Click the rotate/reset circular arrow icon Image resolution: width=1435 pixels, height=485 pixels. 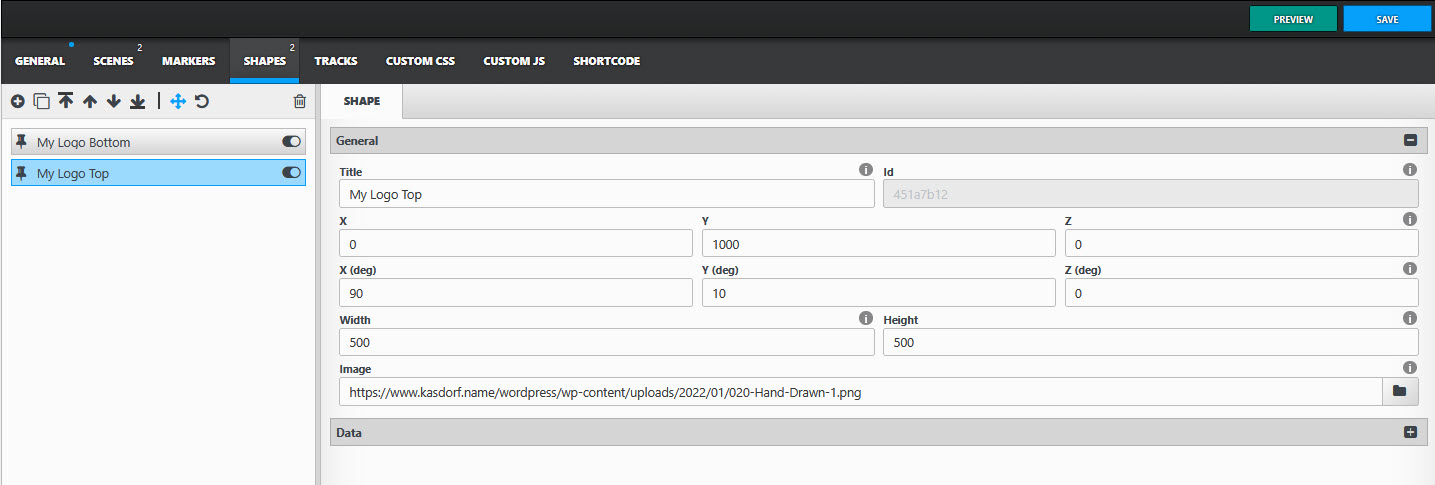[202, 101]
